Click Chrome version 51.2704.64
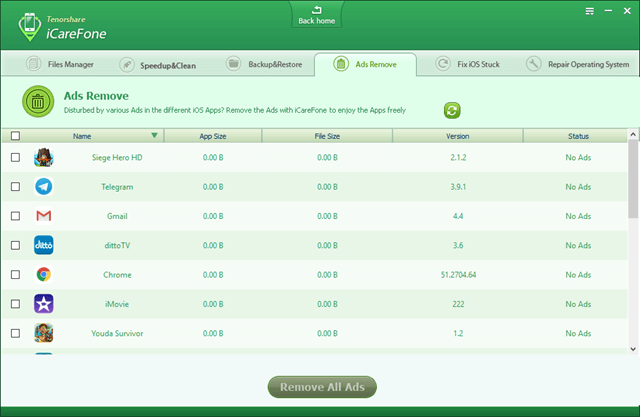Screen dimensions: 640x417 click(x=458, y=275)
